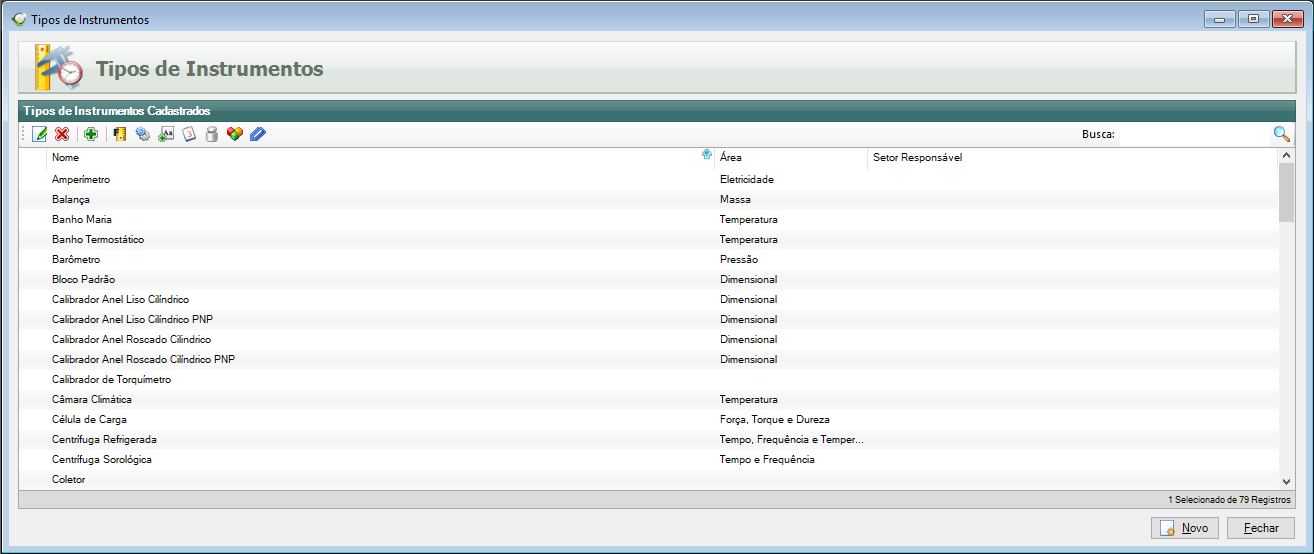Click the yellow ruler icon in toolbar

[119, 134]
